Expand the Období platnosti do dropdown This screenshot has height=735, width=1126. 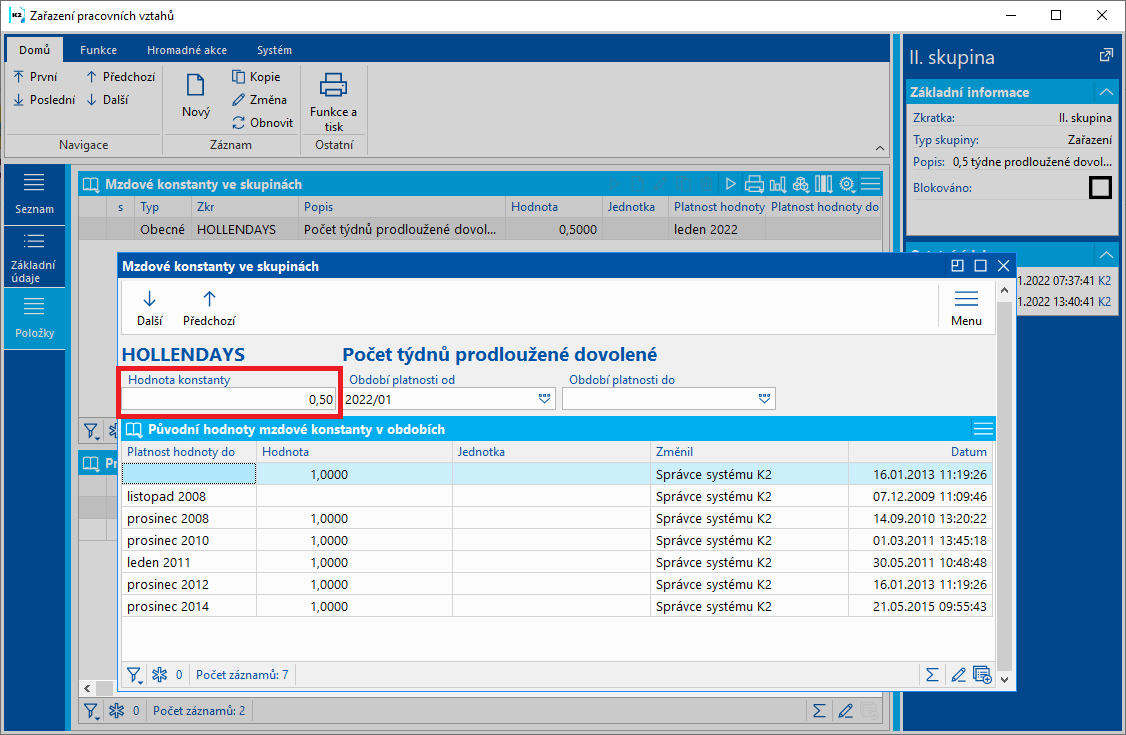coord(764,399)
